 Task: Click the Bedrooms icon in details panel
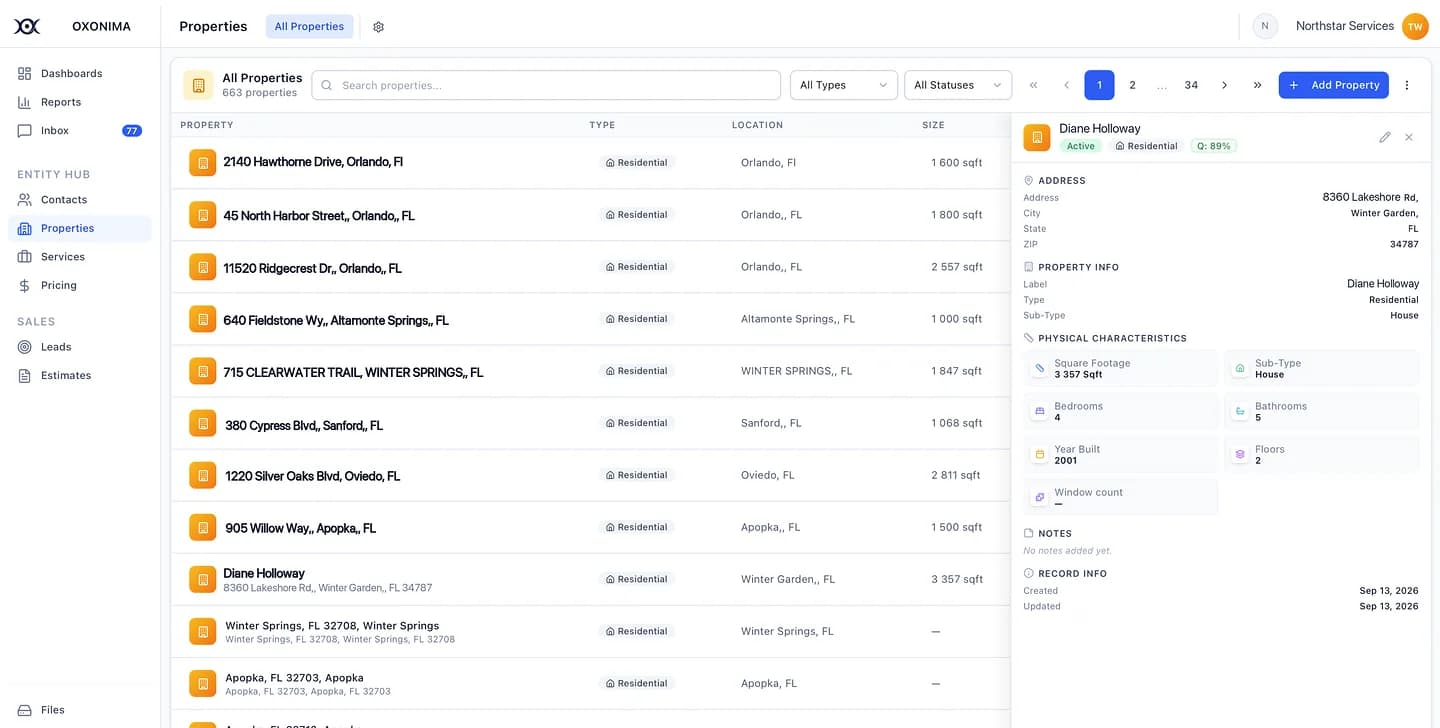coord(1040,411)
